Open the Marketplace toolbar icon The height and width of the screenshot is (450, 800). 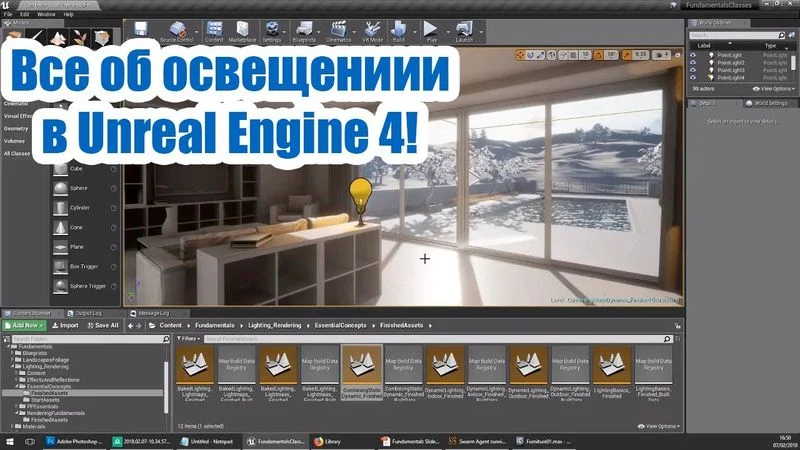point(242,30)
